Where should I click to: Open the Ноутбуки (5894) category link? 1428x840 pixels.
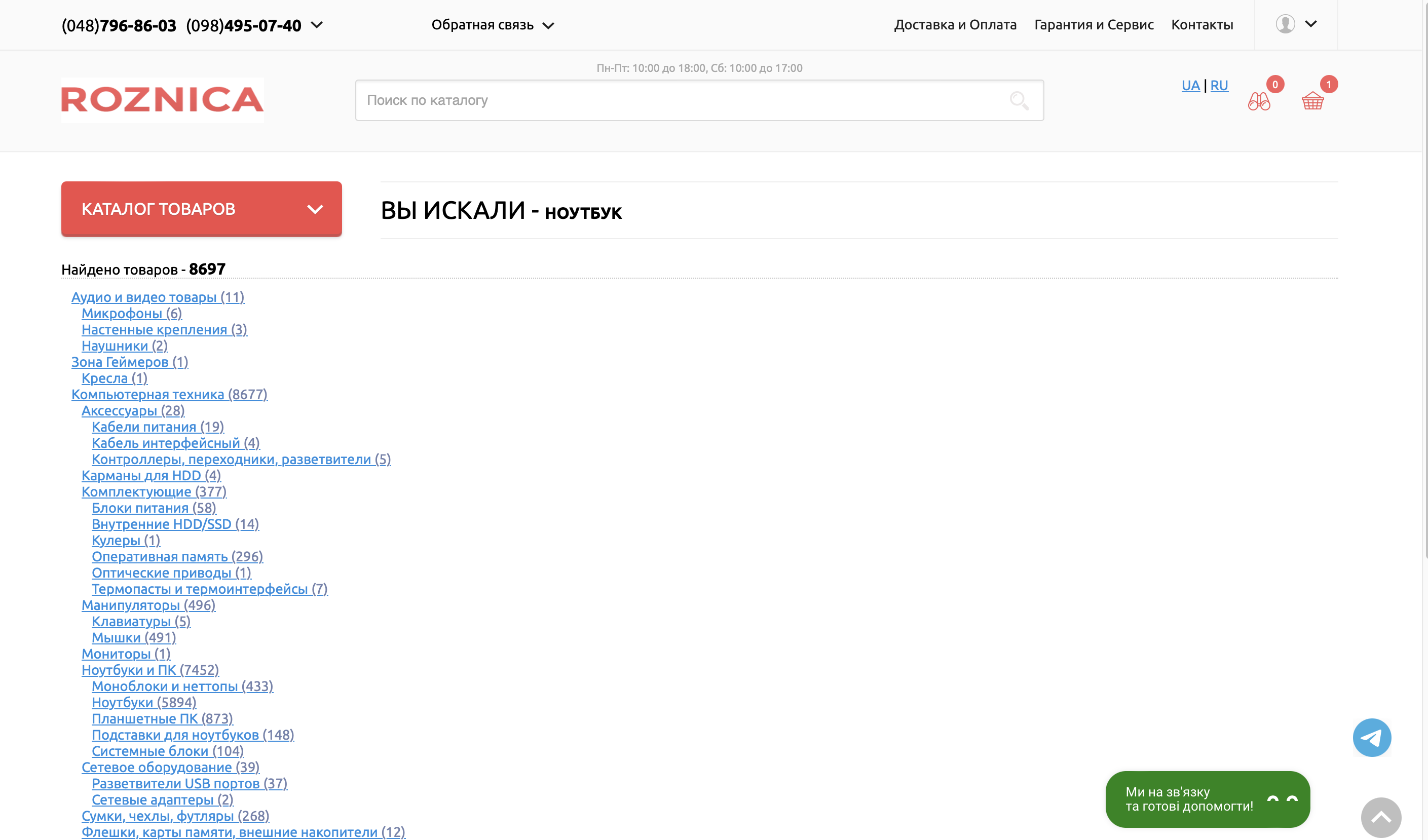pos(144,702)
